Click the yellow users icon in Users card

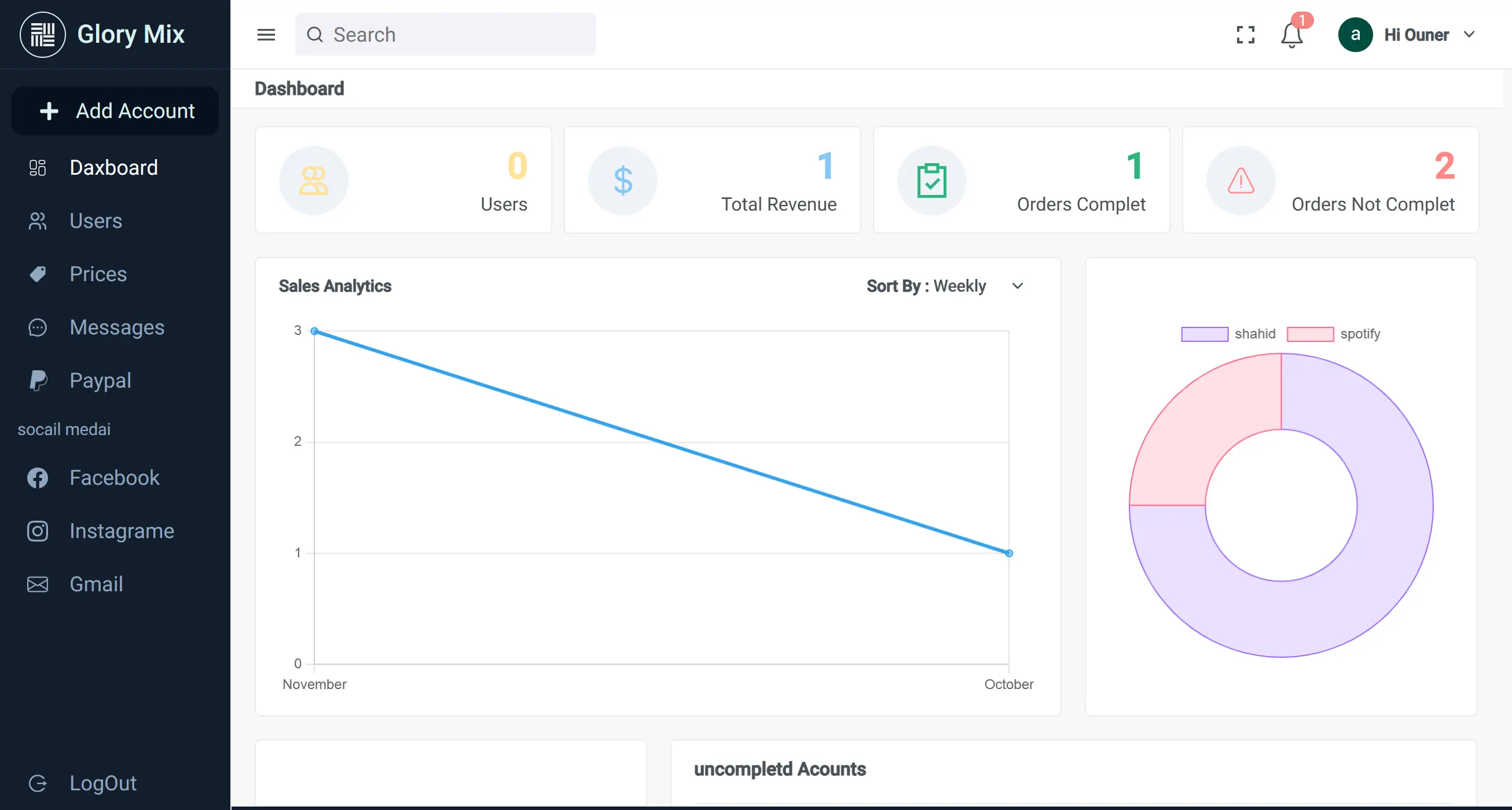(313, 181)
